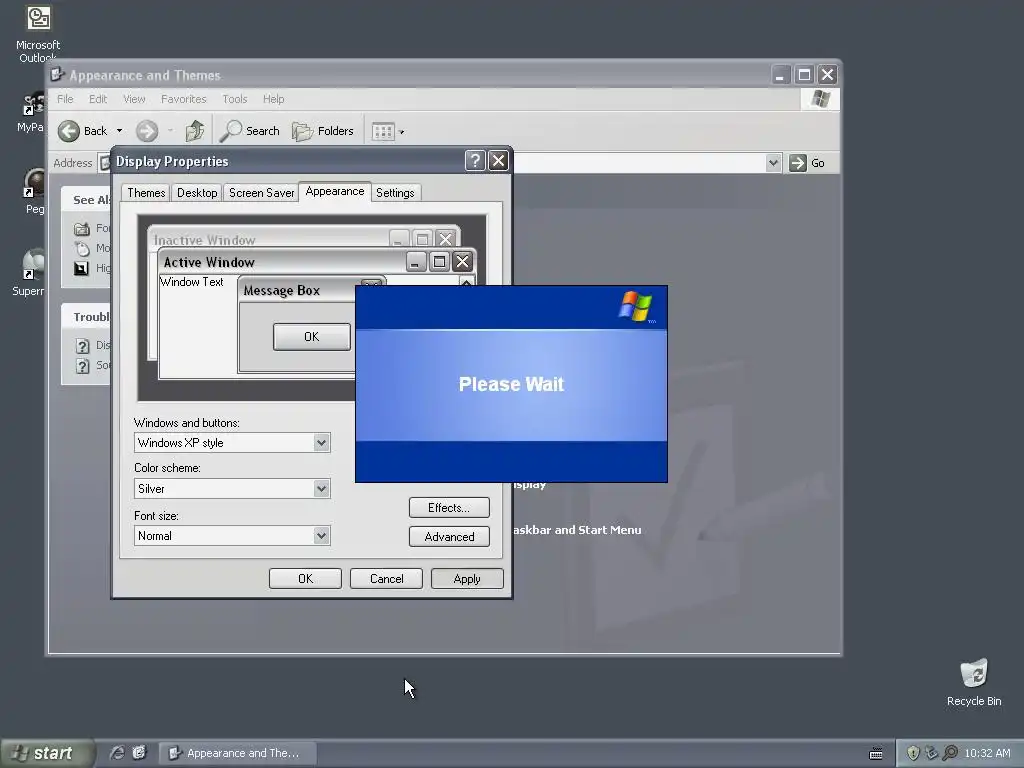This screenshot has height=768, width=1024.
Task: Open the Favorites menu
Action: [184, 99]
